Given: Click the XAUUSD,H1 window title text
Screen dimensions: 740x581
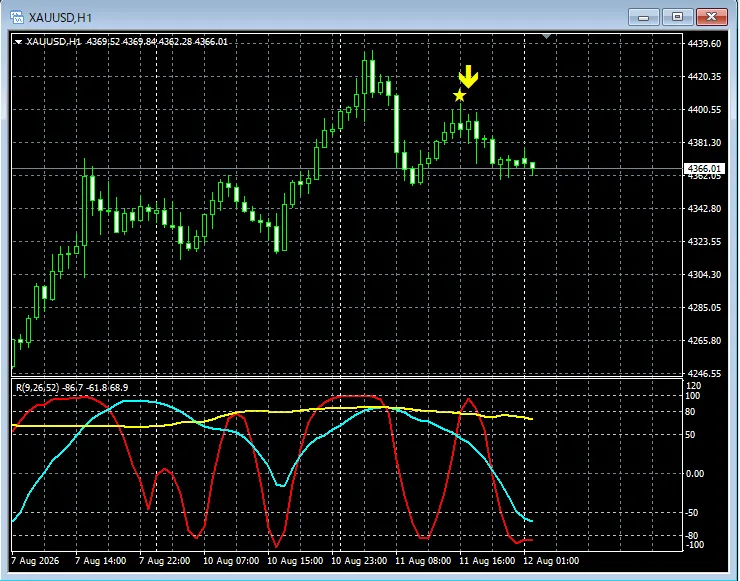Looking at the screenshot, I should click(60, 18).
